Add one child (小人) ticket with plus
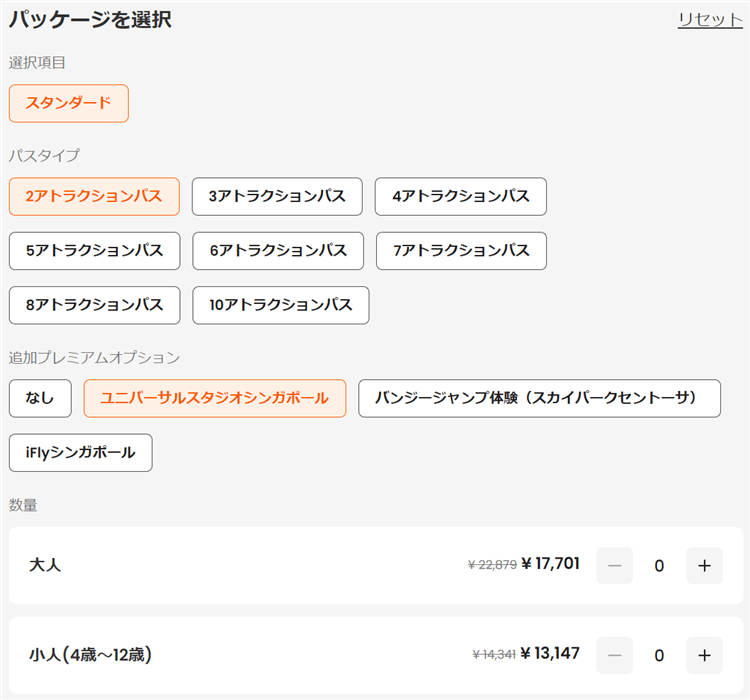The image size is (750, 700). point(704,656)
